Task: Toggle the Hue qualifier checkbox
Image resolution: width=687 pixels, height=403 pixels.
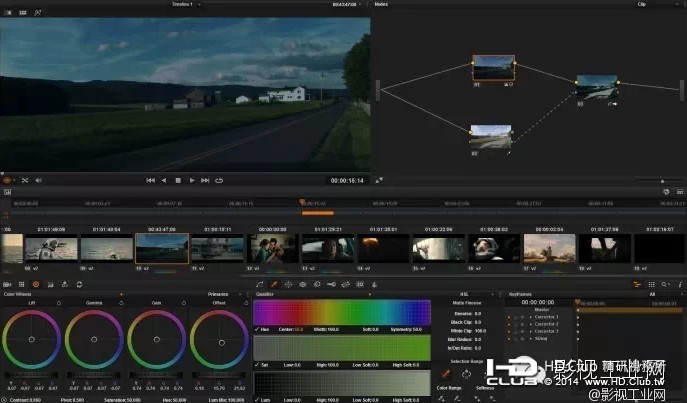Action: click(258, 330)
